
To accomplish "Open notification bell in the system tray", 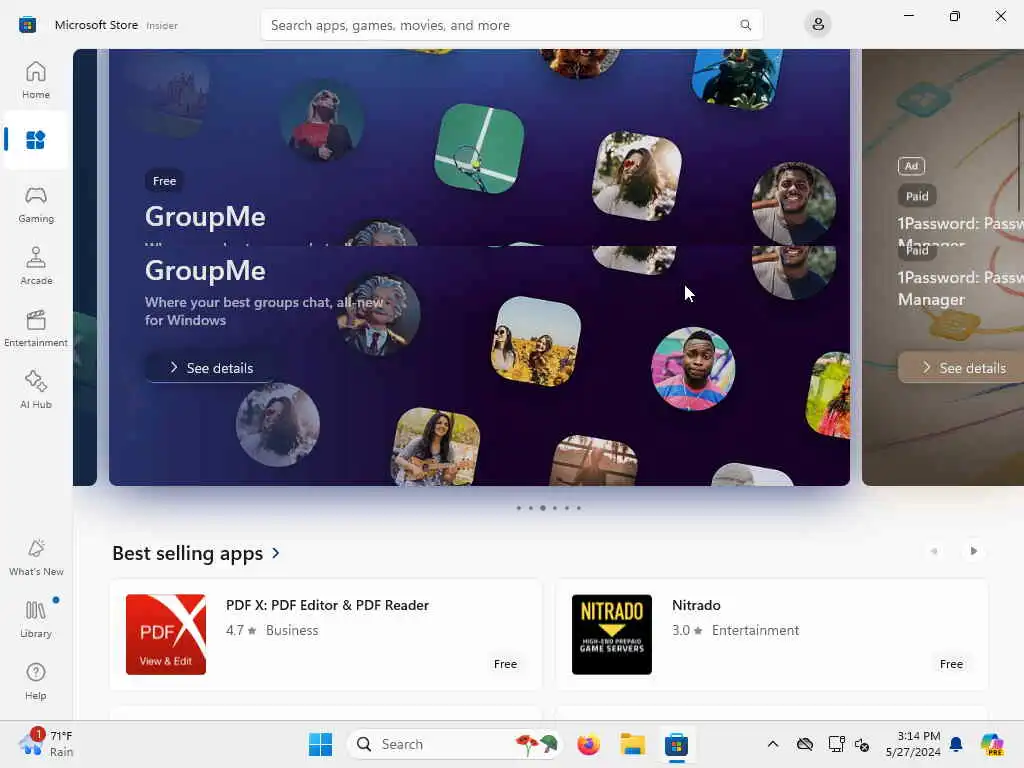I will point(956,744).
